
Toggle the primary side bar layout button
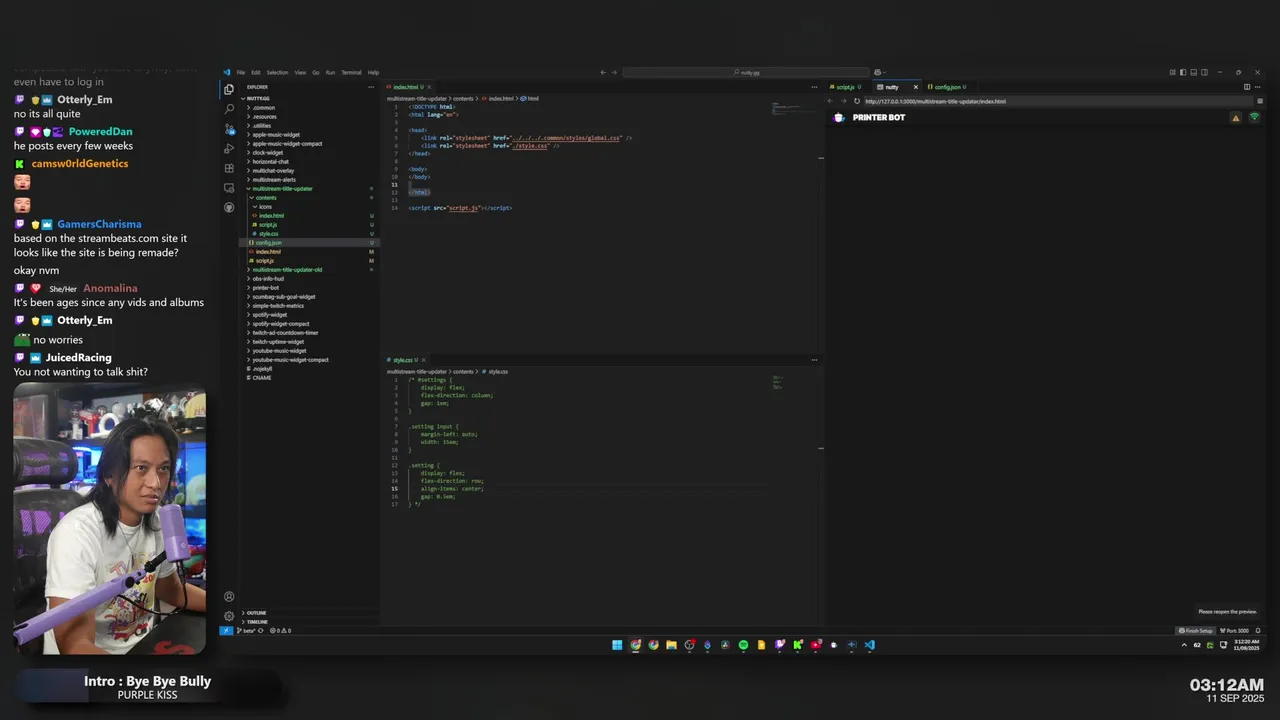point(1183,72)
